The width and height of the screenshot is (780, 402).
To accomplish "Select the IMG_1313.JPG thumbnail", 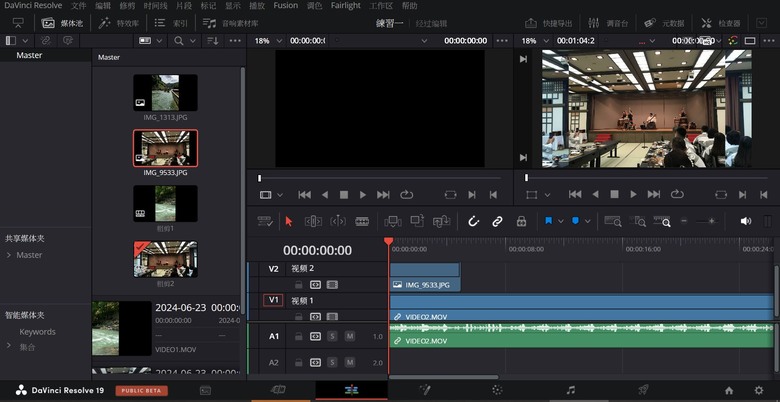I will (165, 93).
